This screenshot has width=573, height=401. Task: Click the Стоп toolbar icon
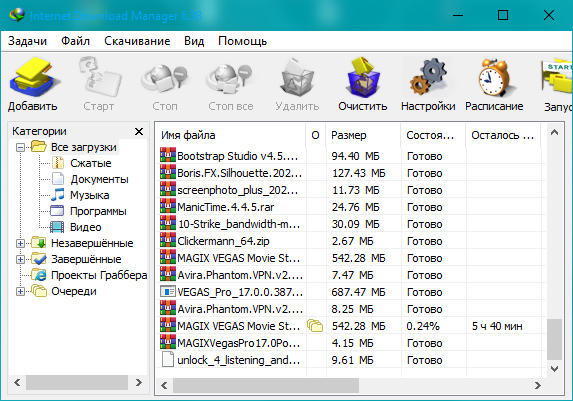coord(164,78)
